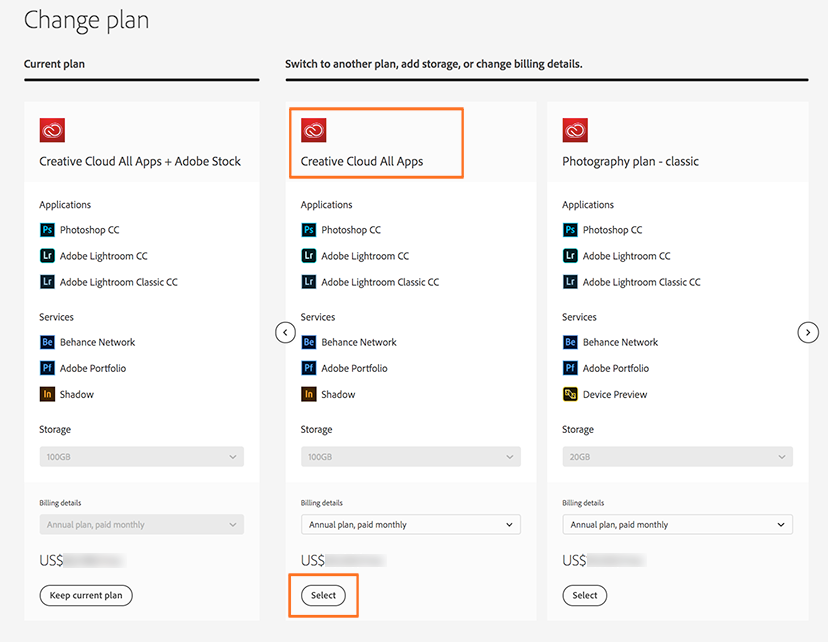Click 'Adobe Lightroom CC' label in current plan card
Viewport: 828px width, 642px height.
[104, 256]
